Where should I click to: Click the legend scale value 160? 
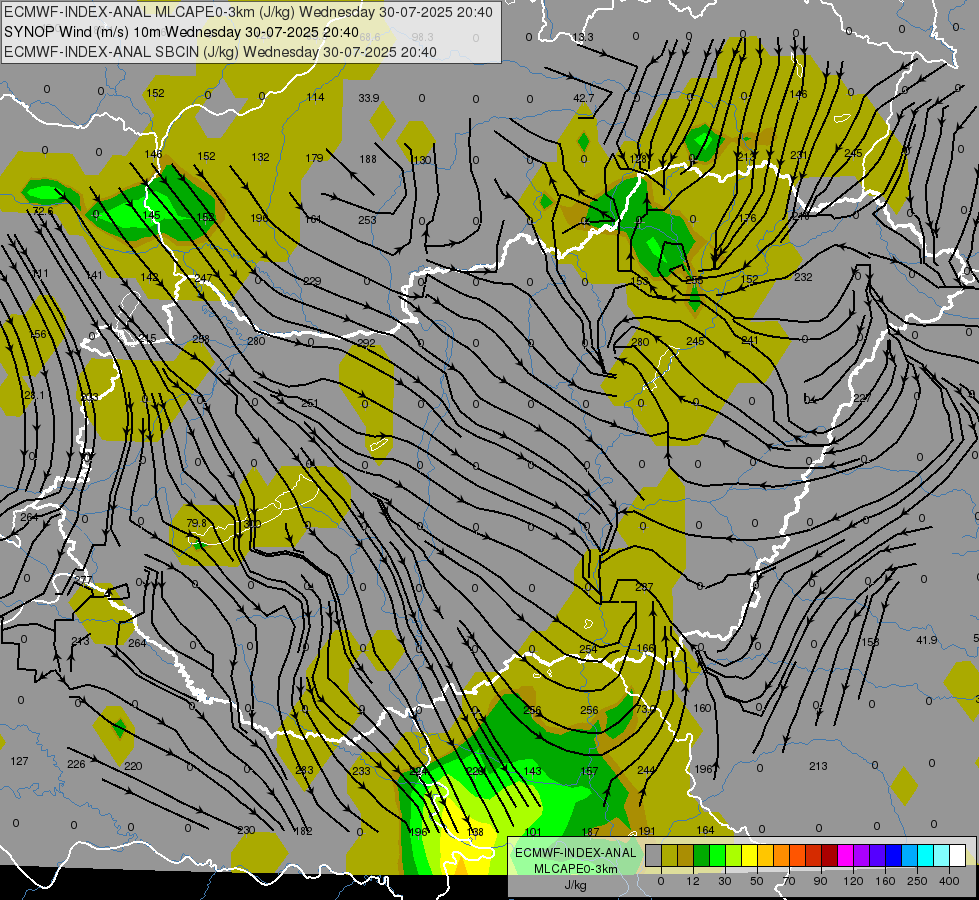[885, 881]
